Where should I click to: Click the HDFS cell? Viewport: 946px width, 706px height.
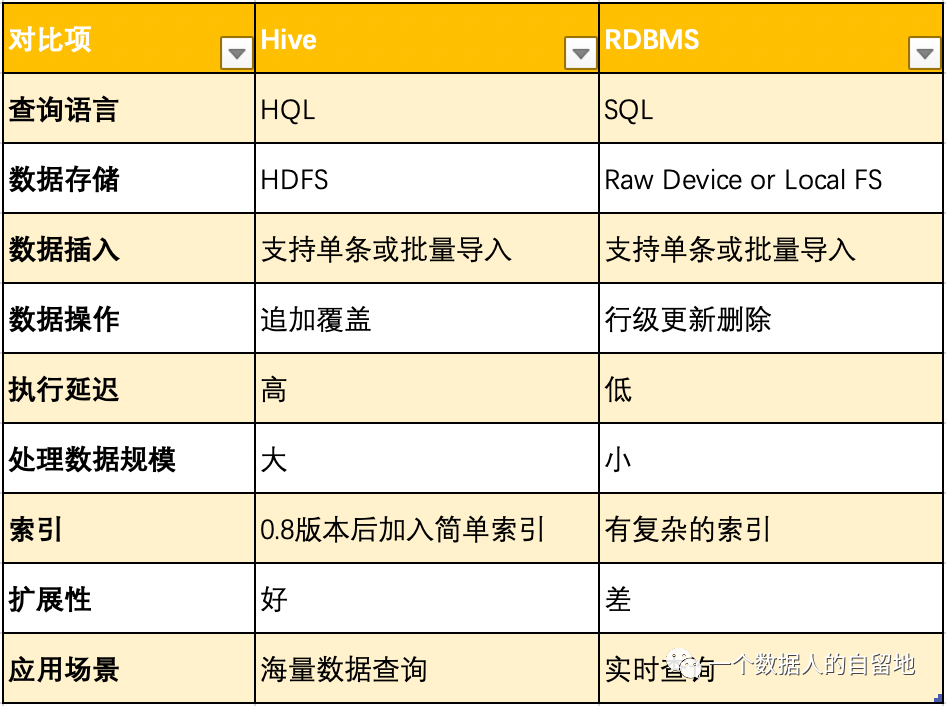tap(400, 178)
